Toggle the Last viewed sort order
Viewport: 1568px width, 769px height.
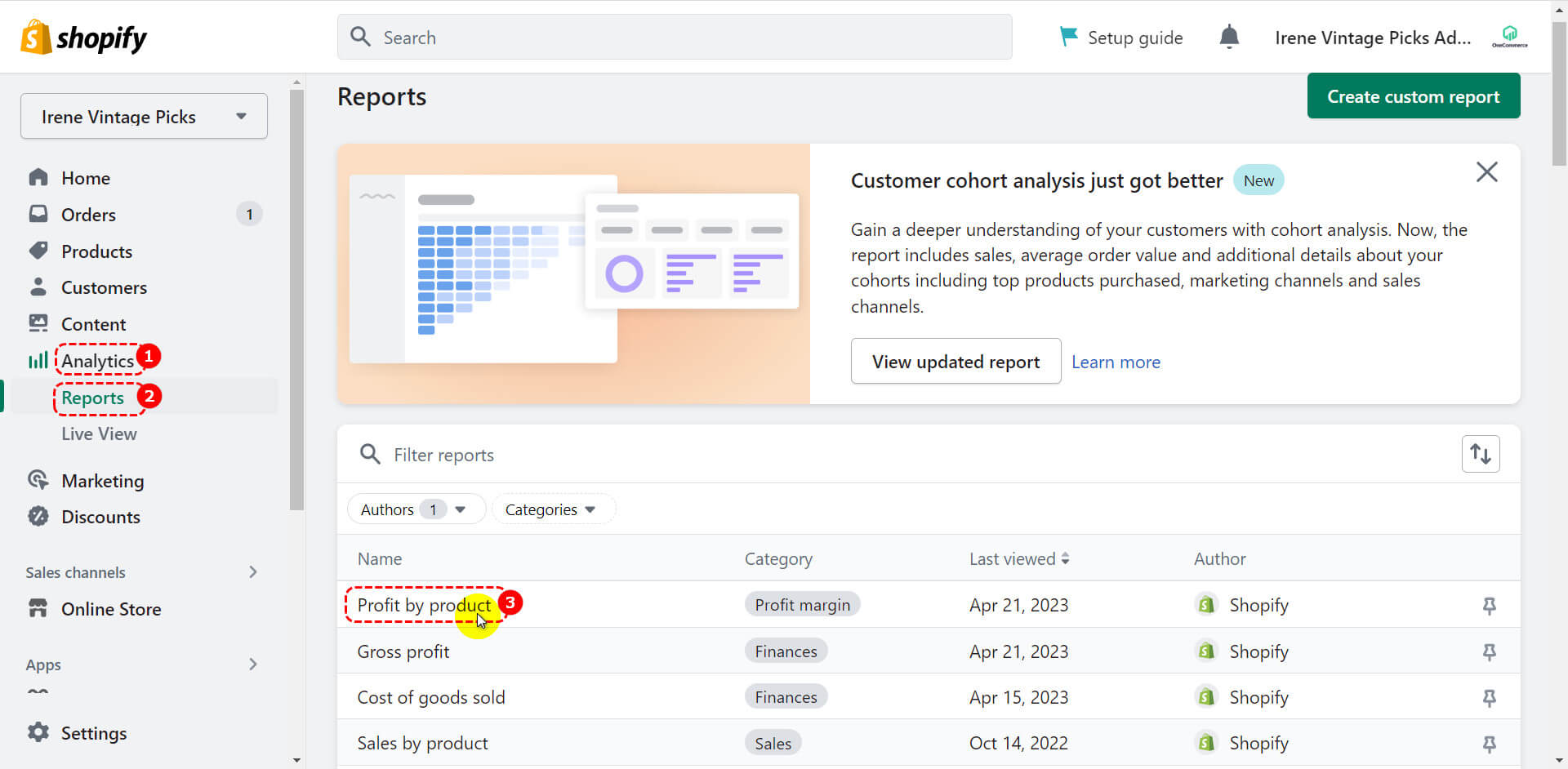(1066, 558)
